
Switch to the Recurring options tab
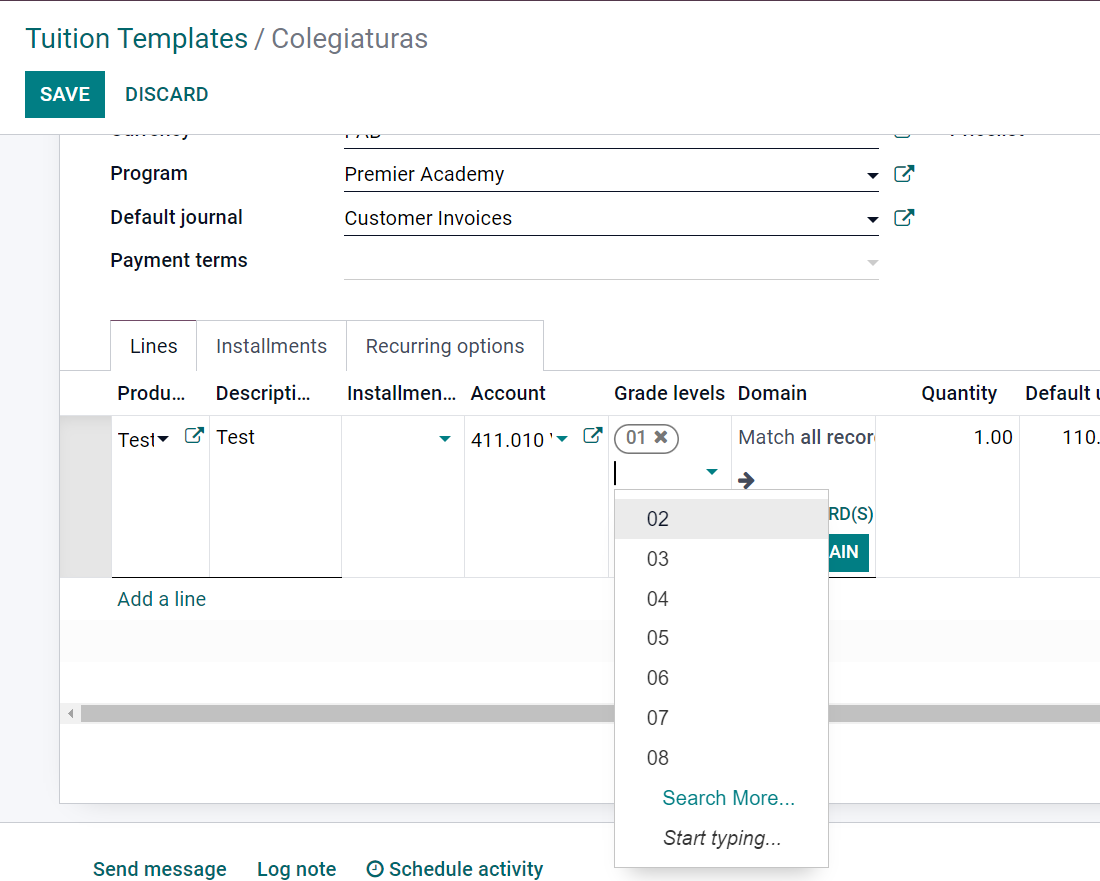[x=444, y=346]
